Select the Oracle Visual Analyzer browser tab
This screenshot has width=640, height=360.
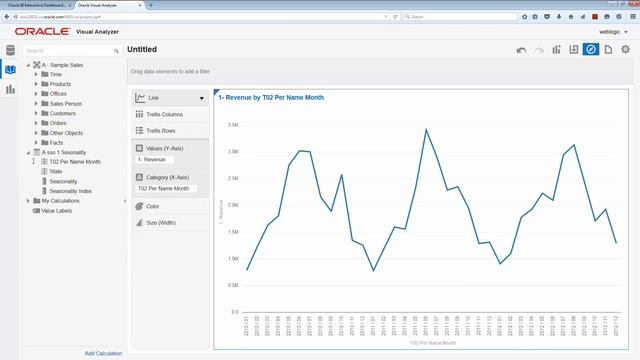[107, 5]
